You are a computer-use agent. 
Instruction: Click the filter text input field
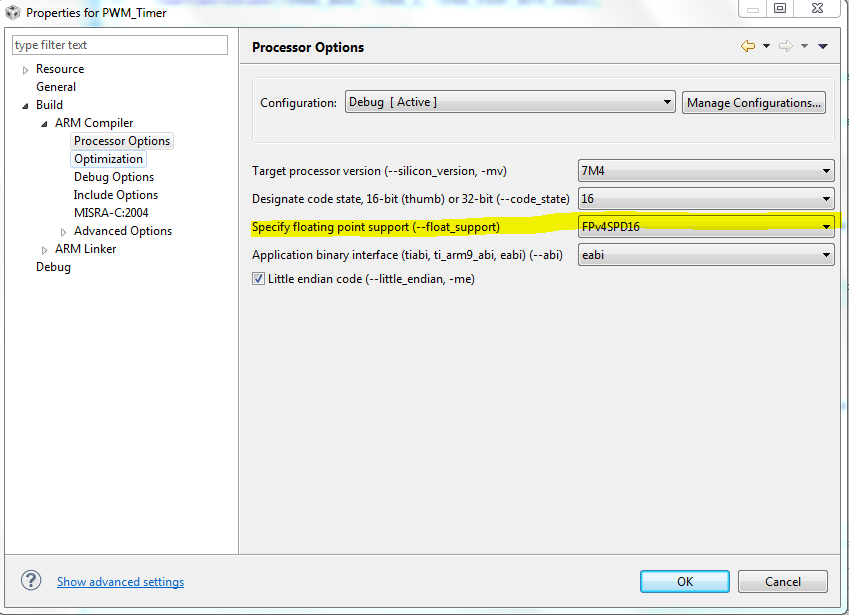pos(120,45)
